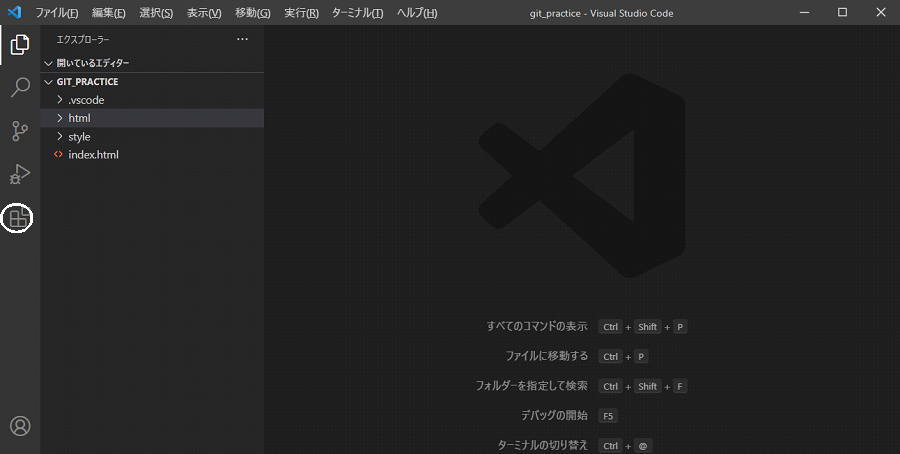Click the @ key badge
This screenshot has height=454, width=900.
click(643, 445)
